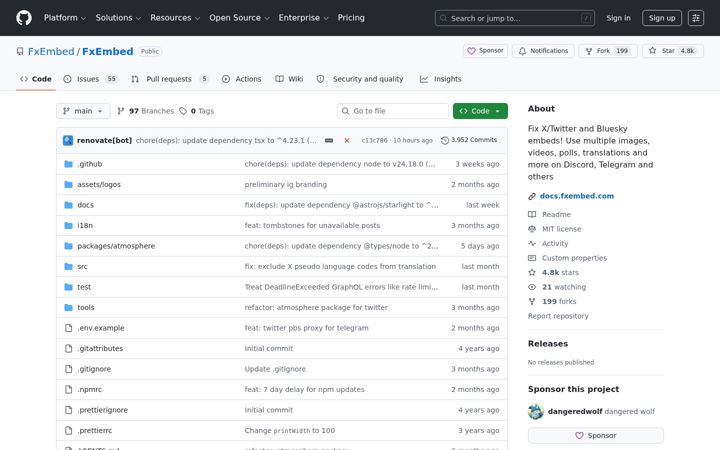
Task: Switch to the Pull requests tab
Action: tap(170, 79)
